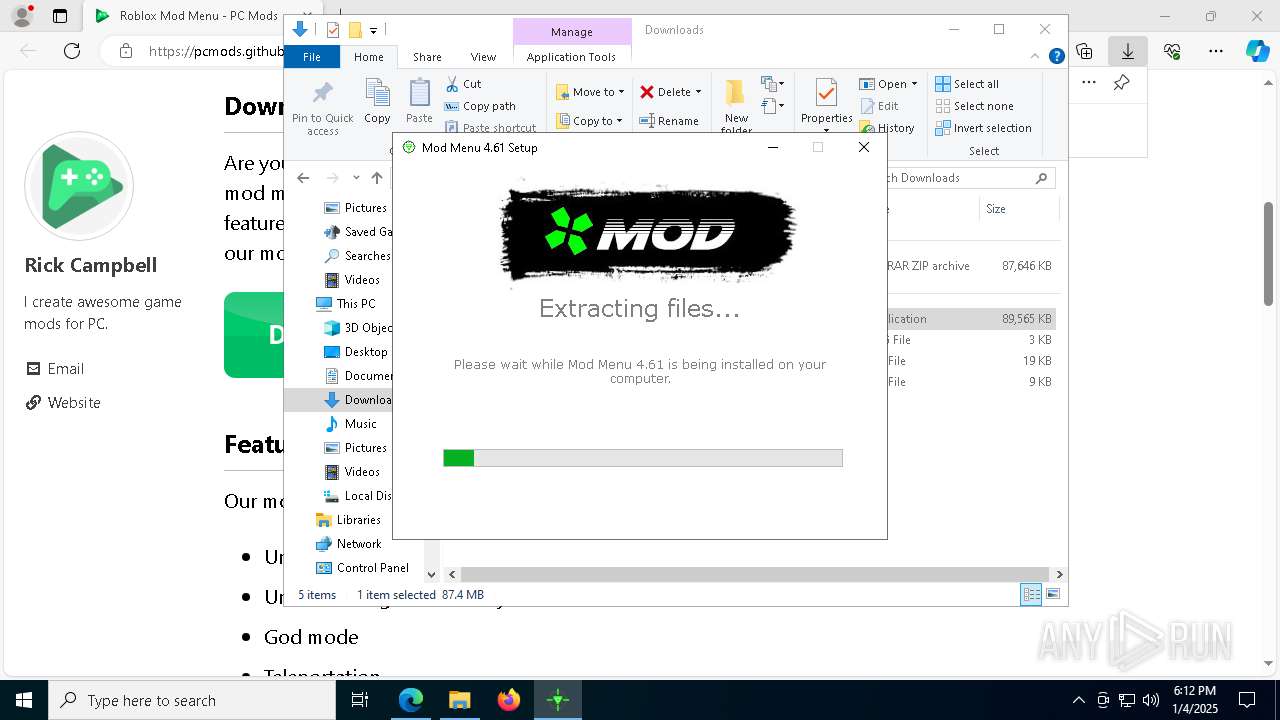Switch to details view icon in status bar
This screenshot has height=720, width=1280.
1031,594
